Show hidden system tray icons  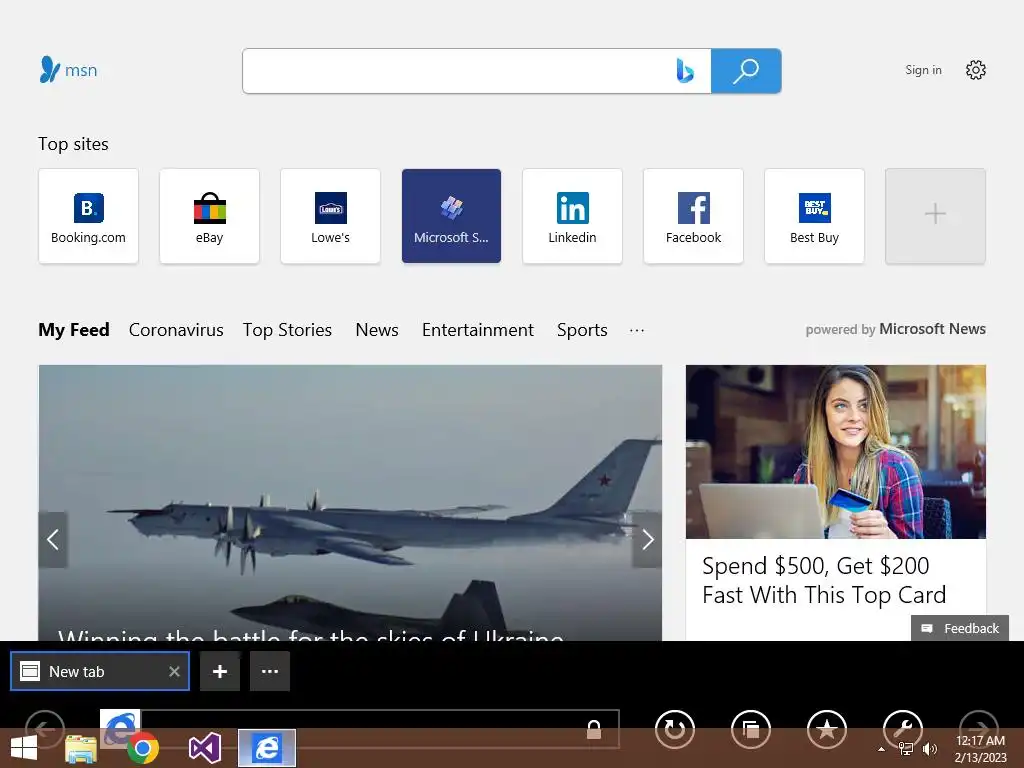coord(882,749)
